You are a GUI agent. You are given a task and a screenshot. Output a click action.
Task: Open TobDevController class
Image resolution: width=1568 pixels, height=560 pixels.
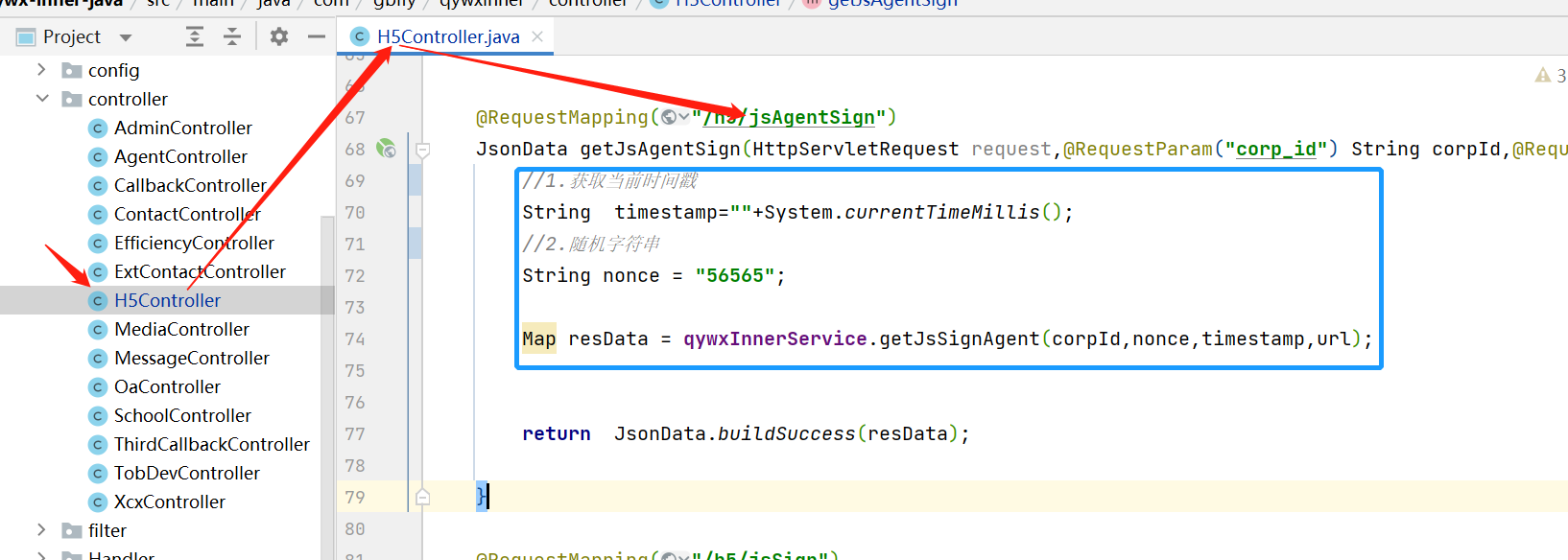click(x=187, y=473)
